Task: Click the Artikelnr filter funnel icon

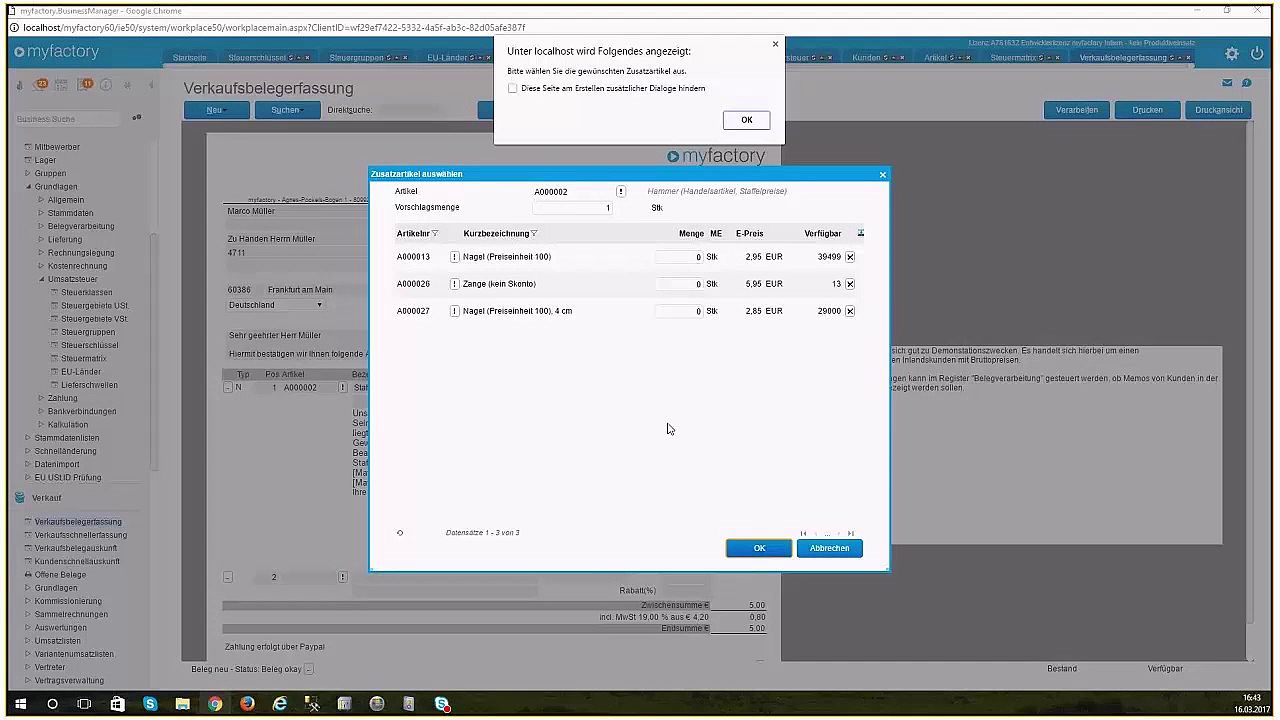Action: 435,234
